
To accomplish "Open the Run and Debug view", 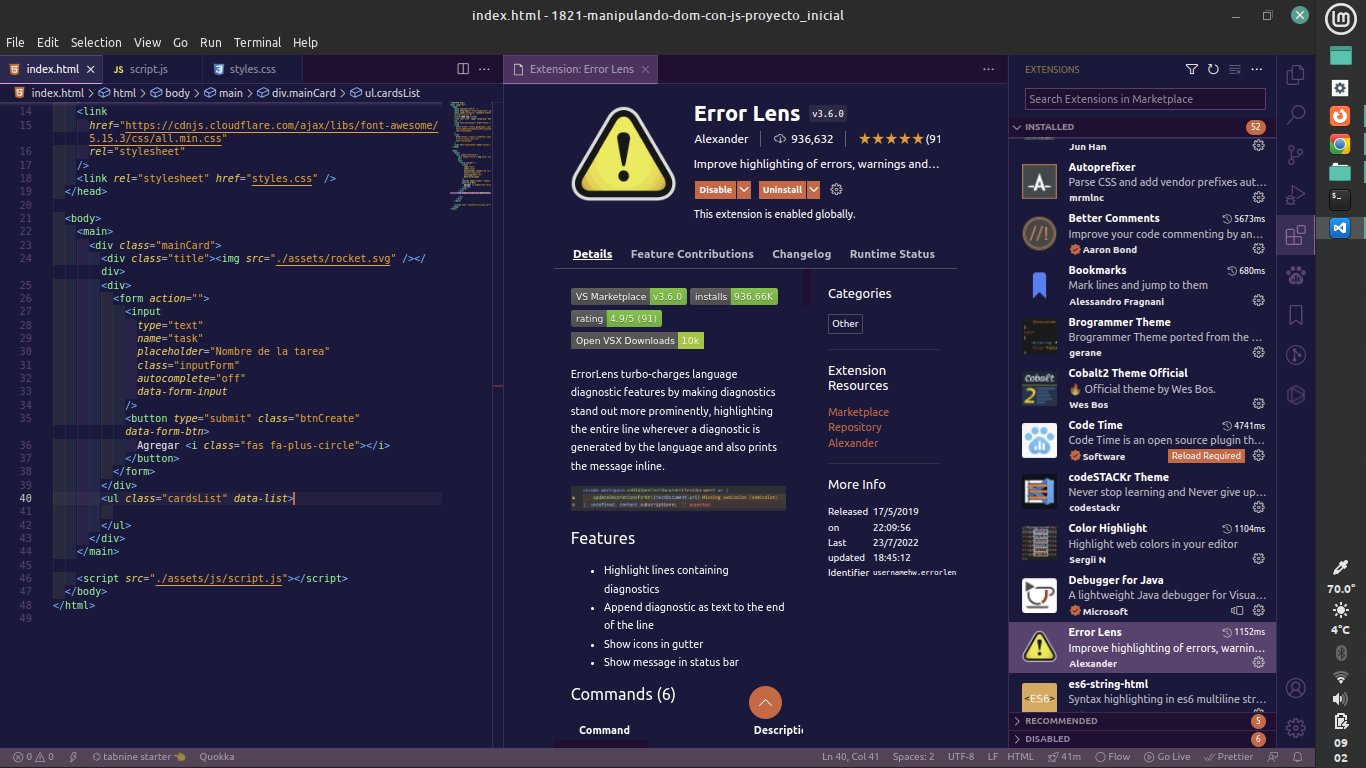I will 1295,195.
